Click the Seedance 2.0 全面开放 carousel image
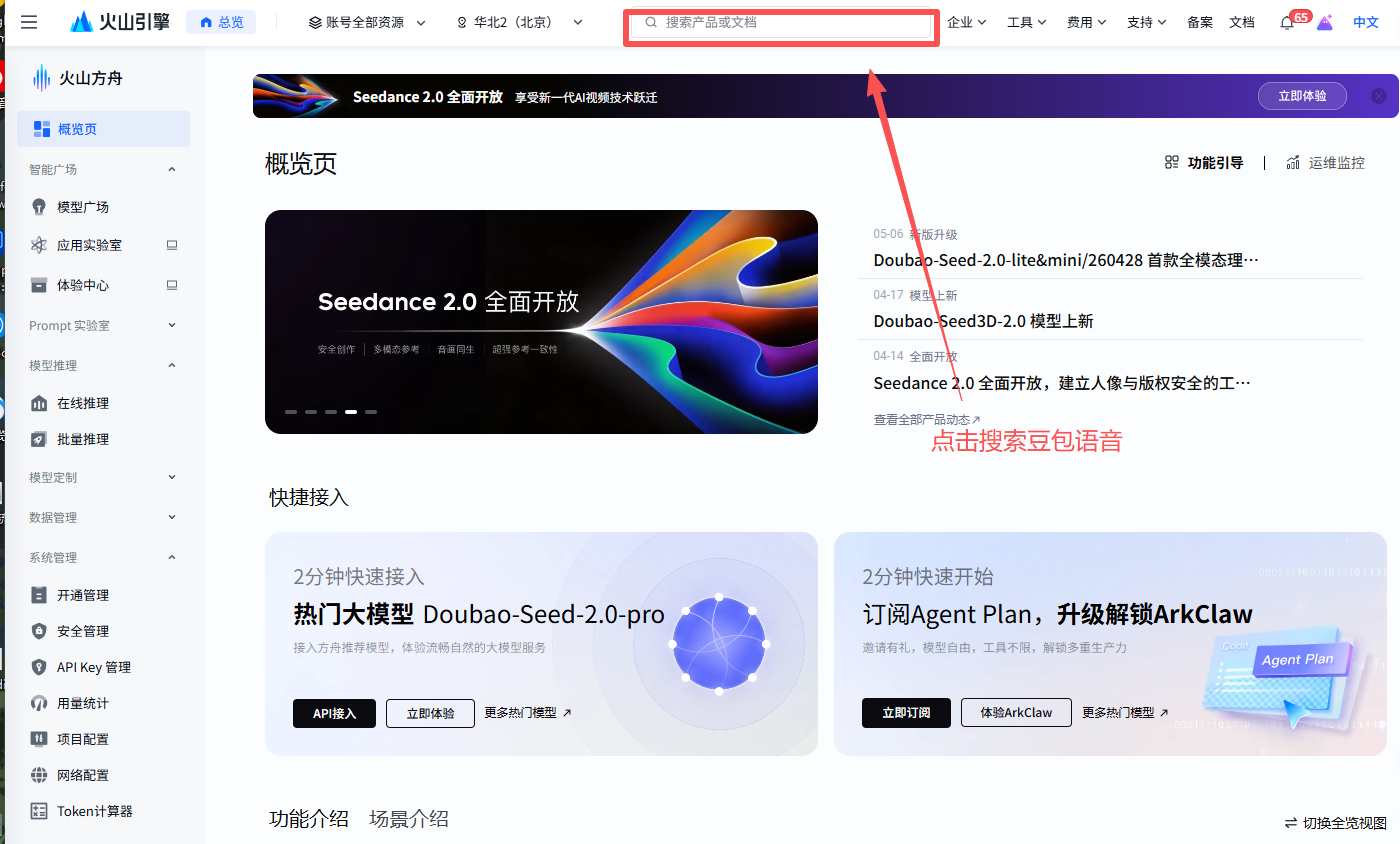This screenshot has width=1400, height=844. tap(541, 322)
